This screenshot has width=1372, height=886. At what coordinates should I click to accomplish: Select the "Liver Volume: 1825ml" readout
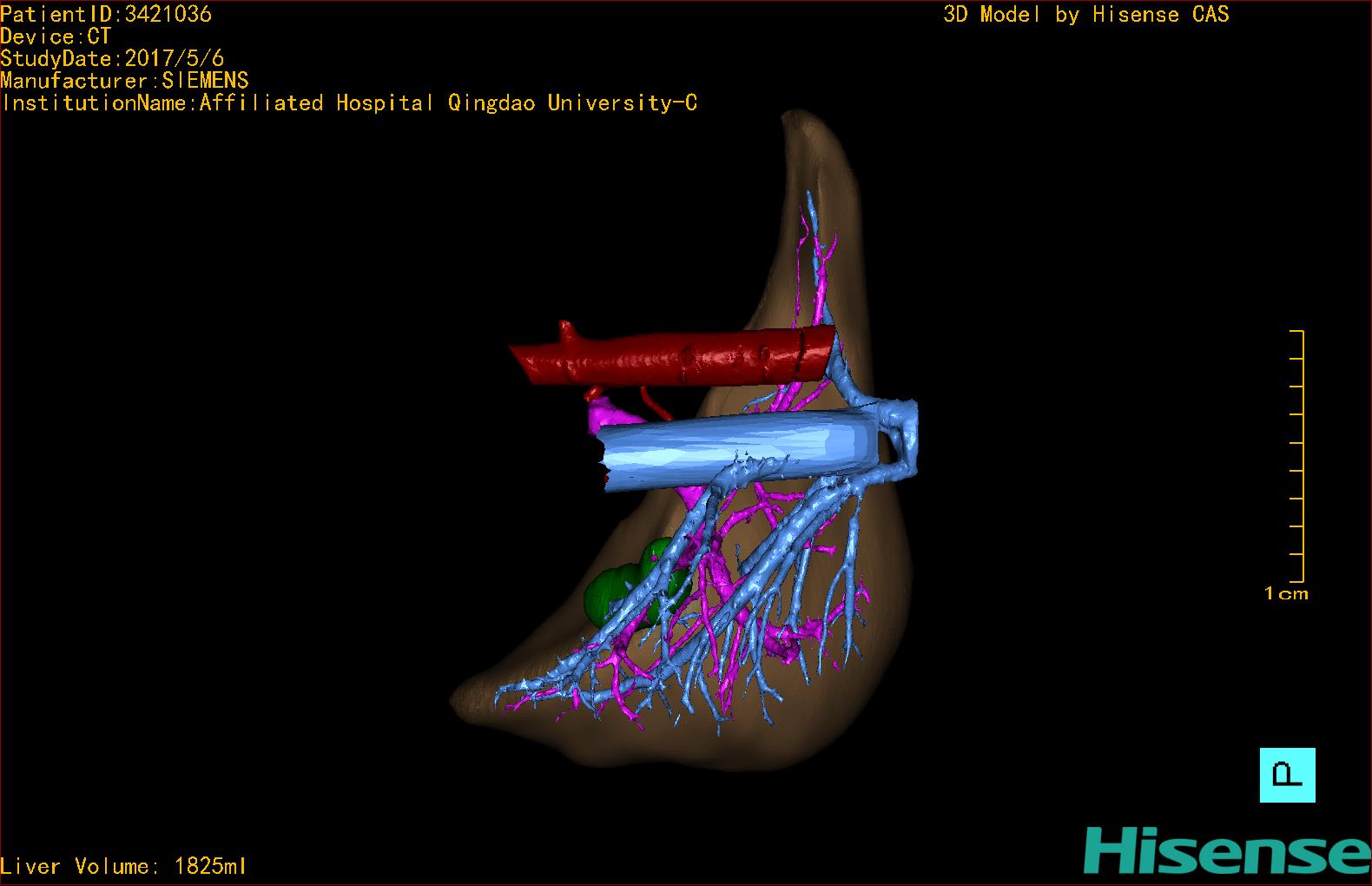(x=124, y=866)
